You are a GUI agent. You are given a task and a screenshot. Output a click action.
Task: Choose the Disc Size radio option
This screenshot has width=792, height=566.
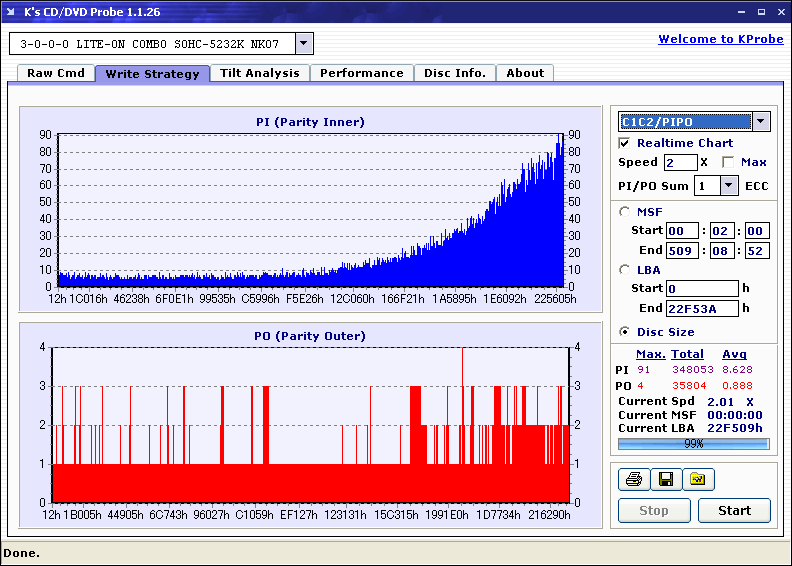pyautogui.click(x=625, y=332)
